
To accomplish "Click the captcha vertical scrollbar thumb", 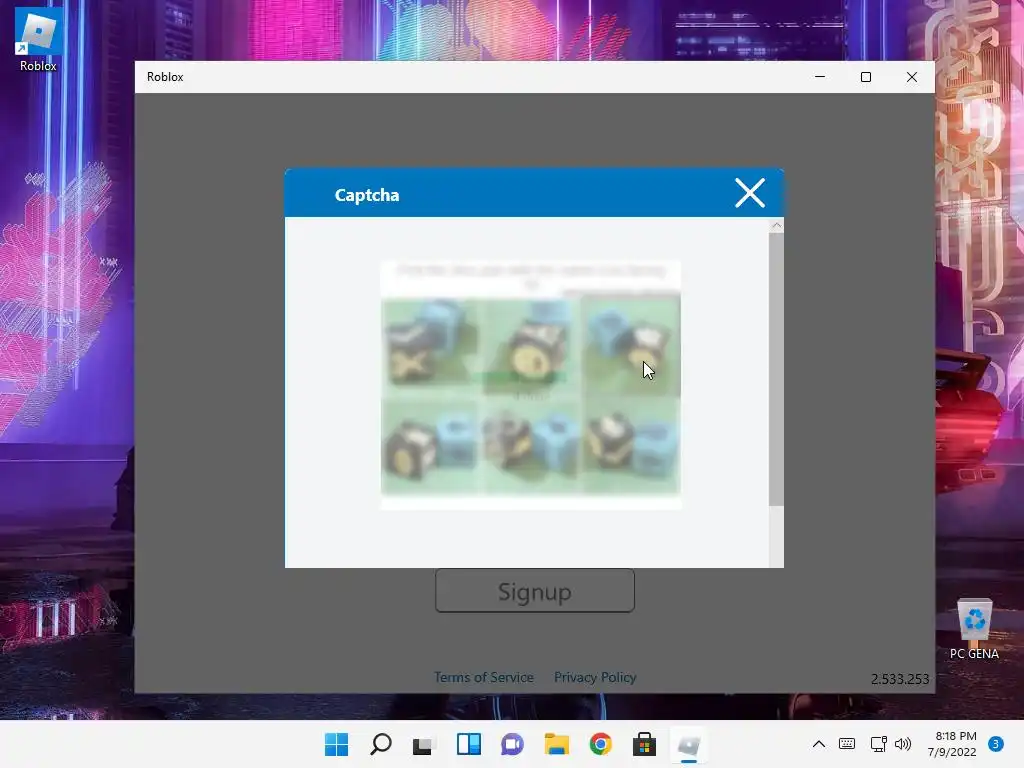I will pyautogui.click(x=776, y=369).
